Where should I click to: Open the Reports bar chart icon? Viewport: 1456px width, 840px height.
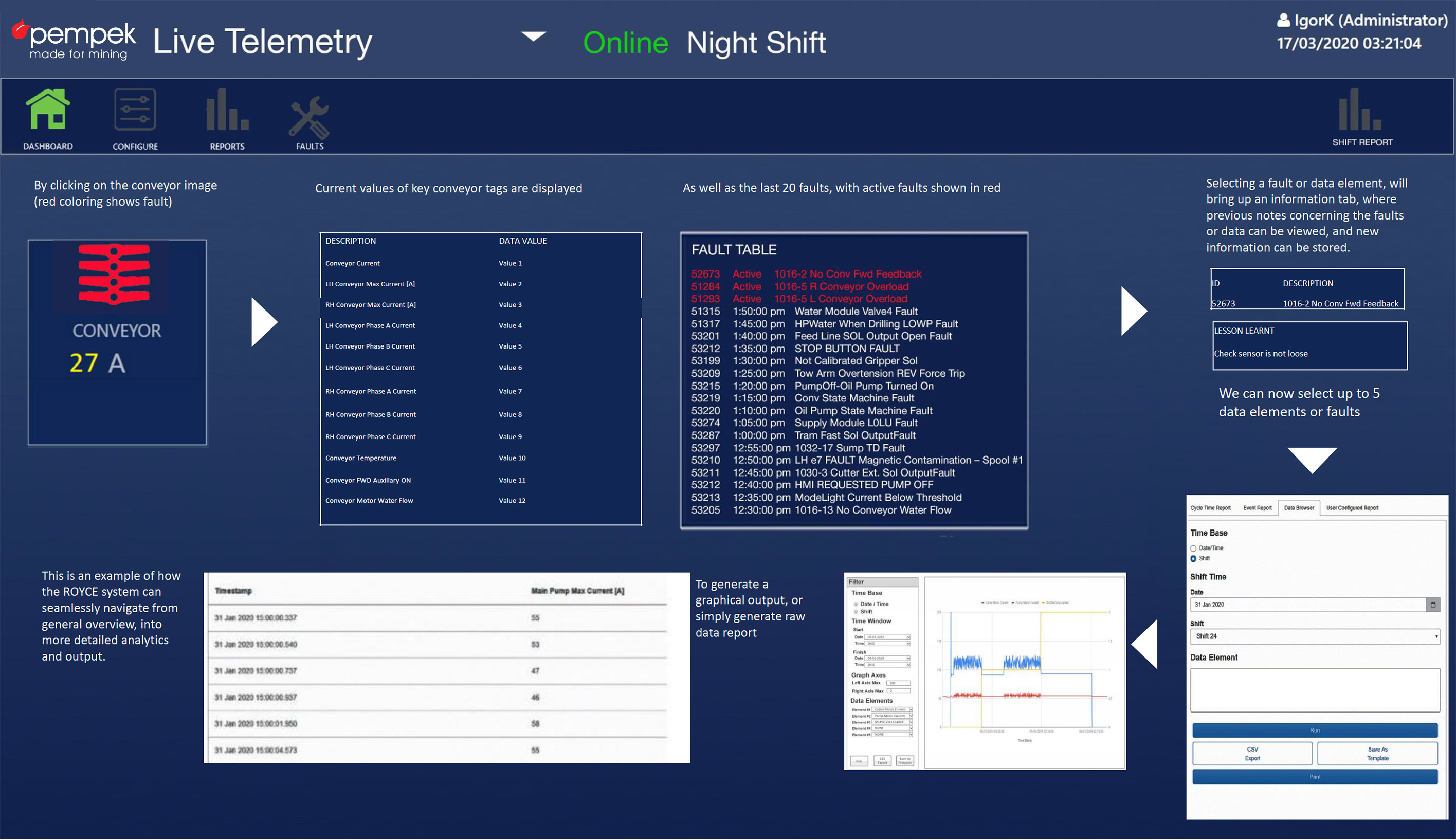point(227,109)
